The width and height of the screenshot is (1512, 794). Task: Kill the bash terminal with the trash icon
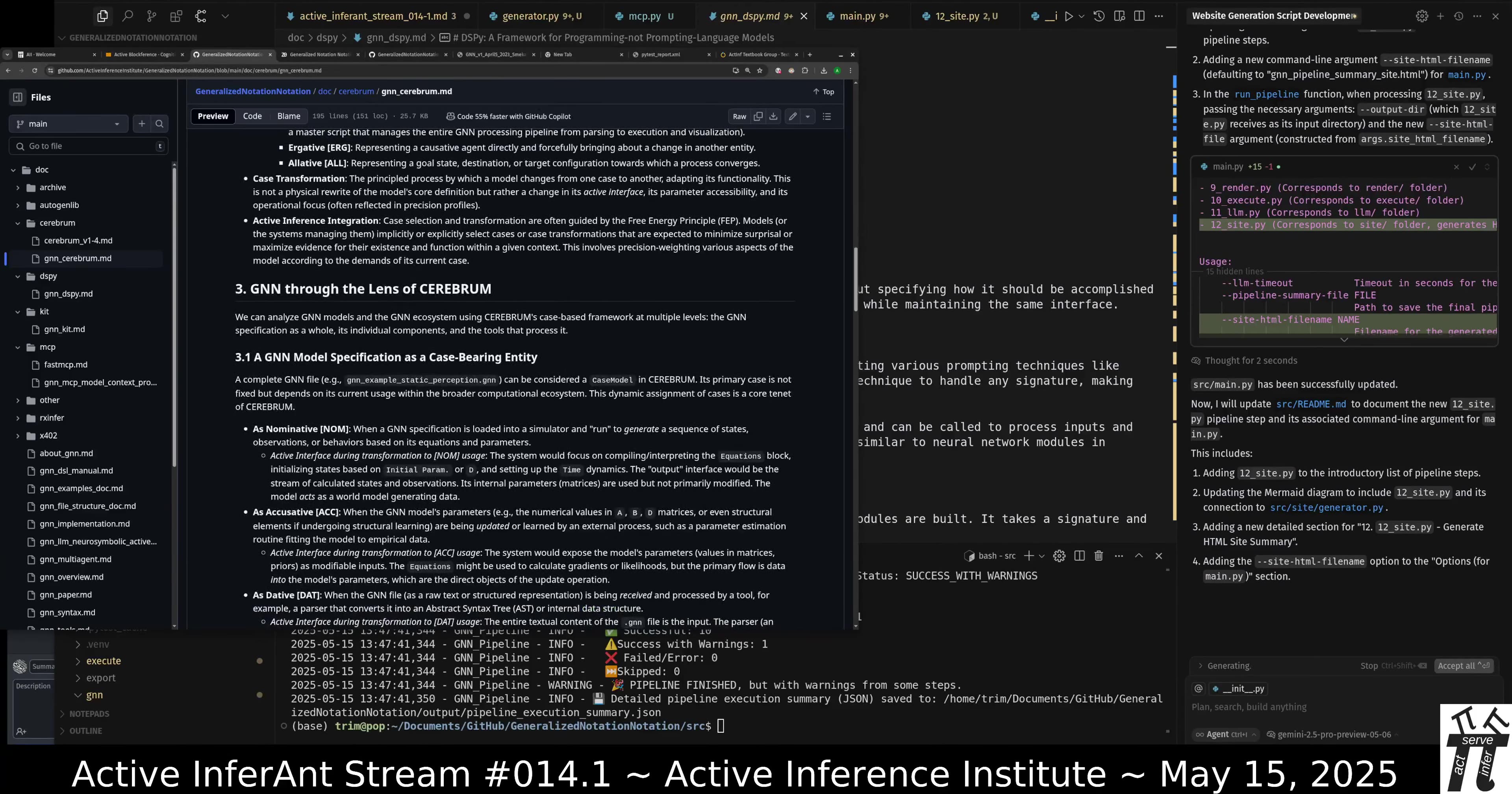pos(1098,556)
